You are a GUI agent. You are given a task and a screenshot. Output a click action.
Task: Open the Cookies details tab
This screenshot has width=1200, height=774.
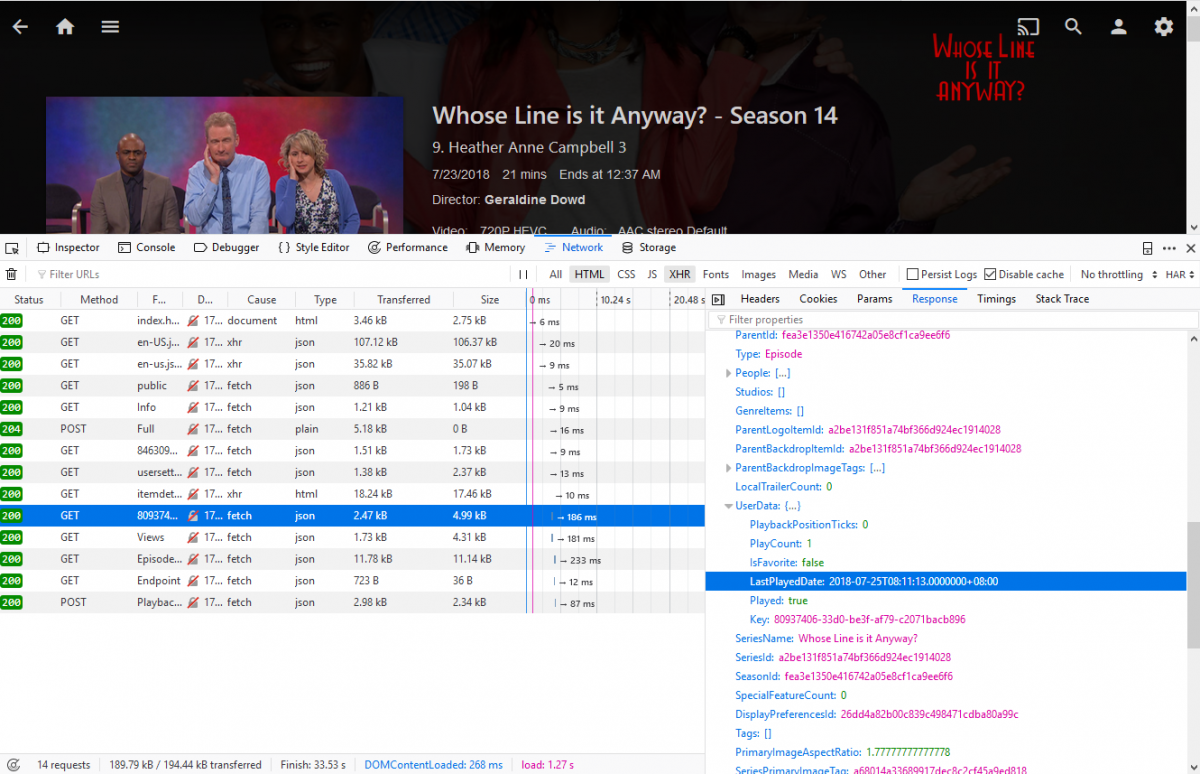[818, 299]
